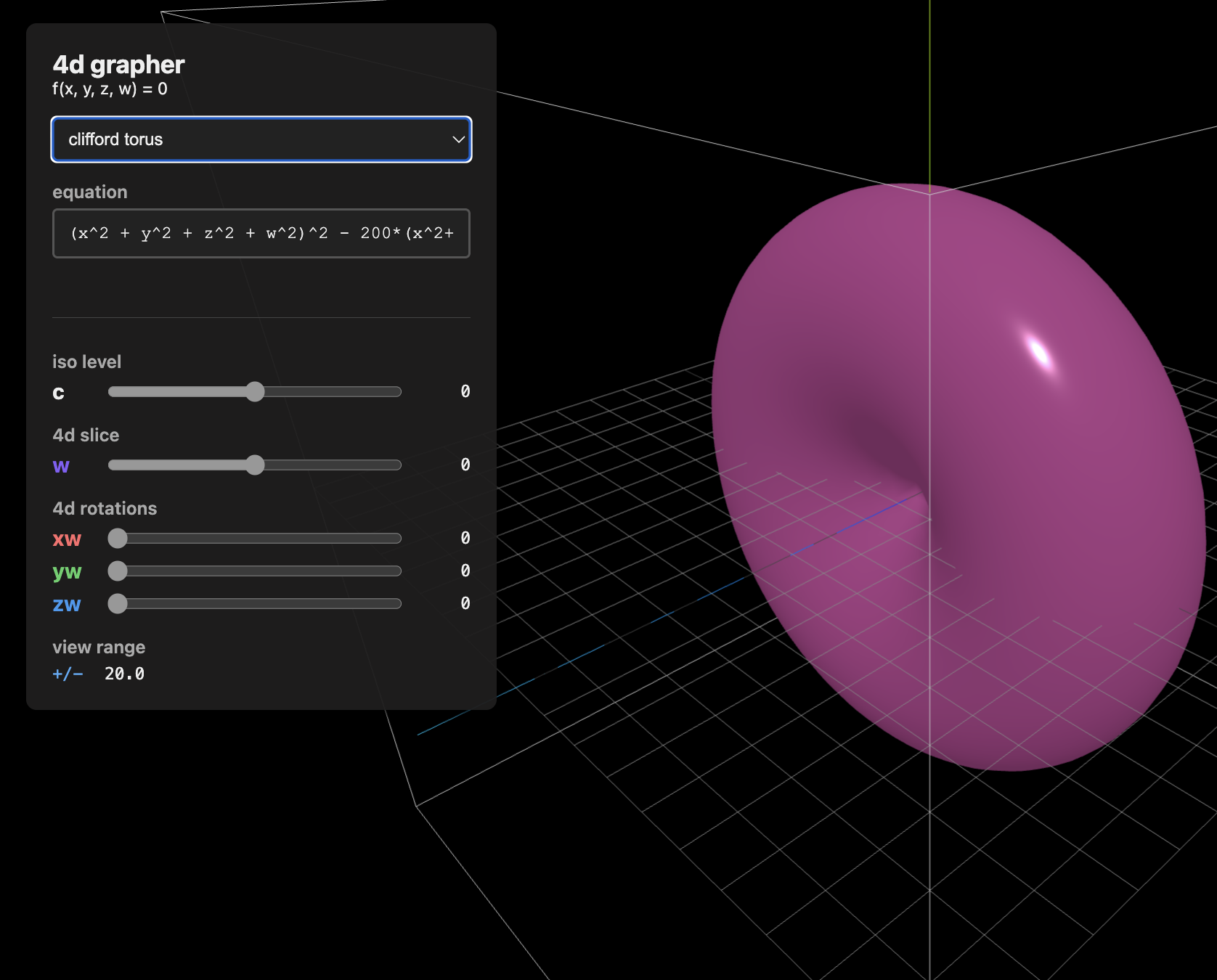This screenshot has height=980, width=1217.
Task: Click the 4d slice value readout
Action: (x=465, y=465)
